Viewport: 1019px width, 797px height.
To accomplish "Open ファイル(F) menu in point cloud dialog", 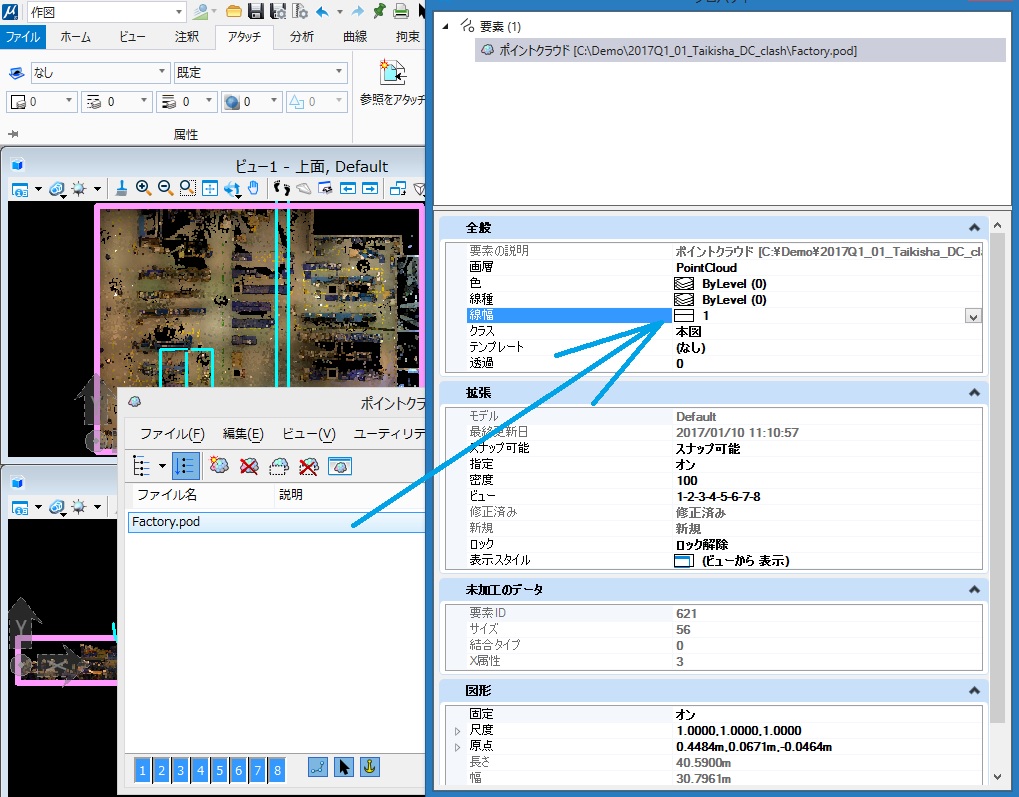I will (172, 434).
